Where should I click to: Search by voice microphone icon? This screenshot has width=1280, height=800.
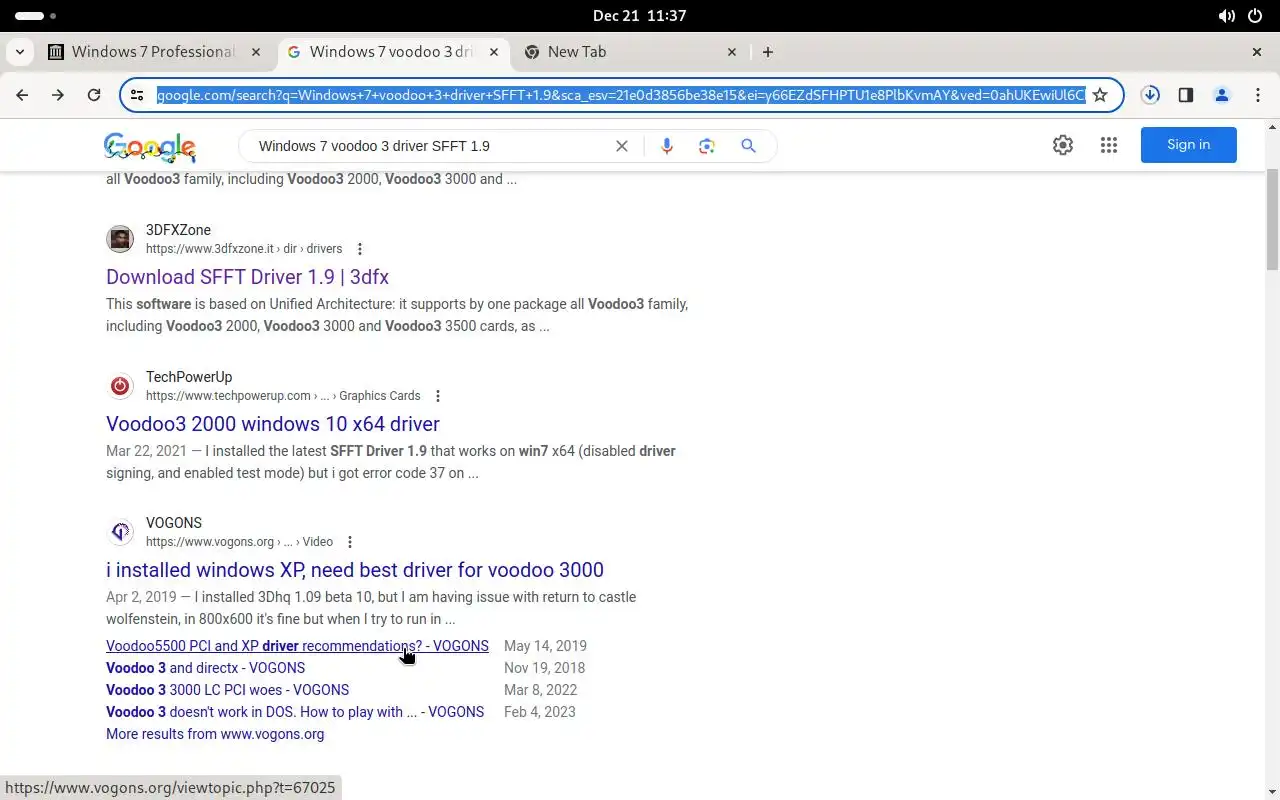click(666, 146)
